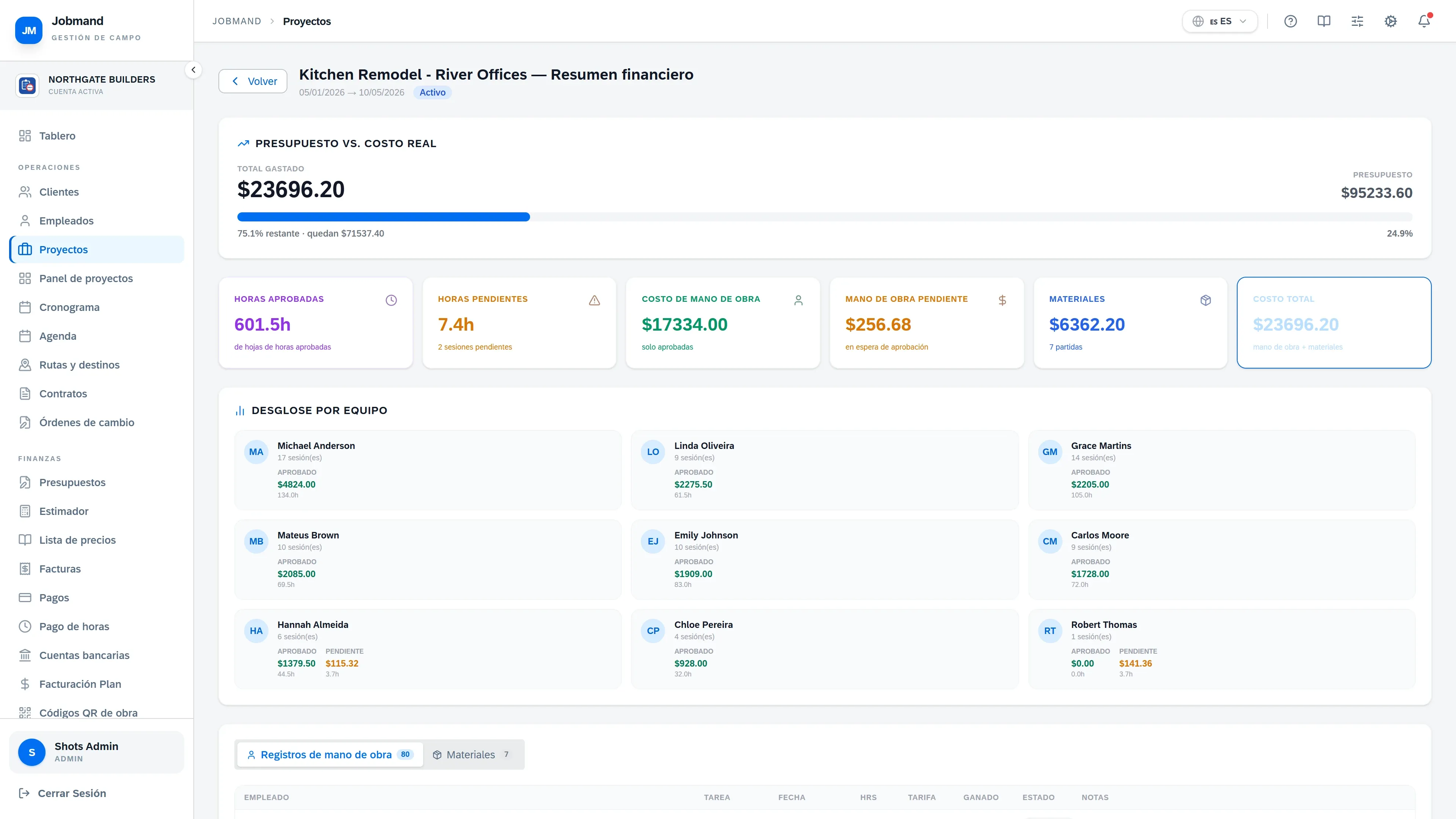Open Clientes in the sidebar
Image resolution: width=1456 pixels, height=819 pixels.
(x=97, y=192)
